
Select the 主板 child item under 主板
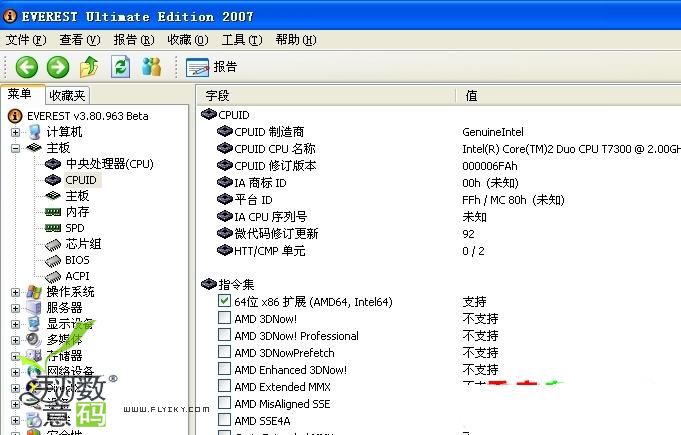[x=77, y=196]
